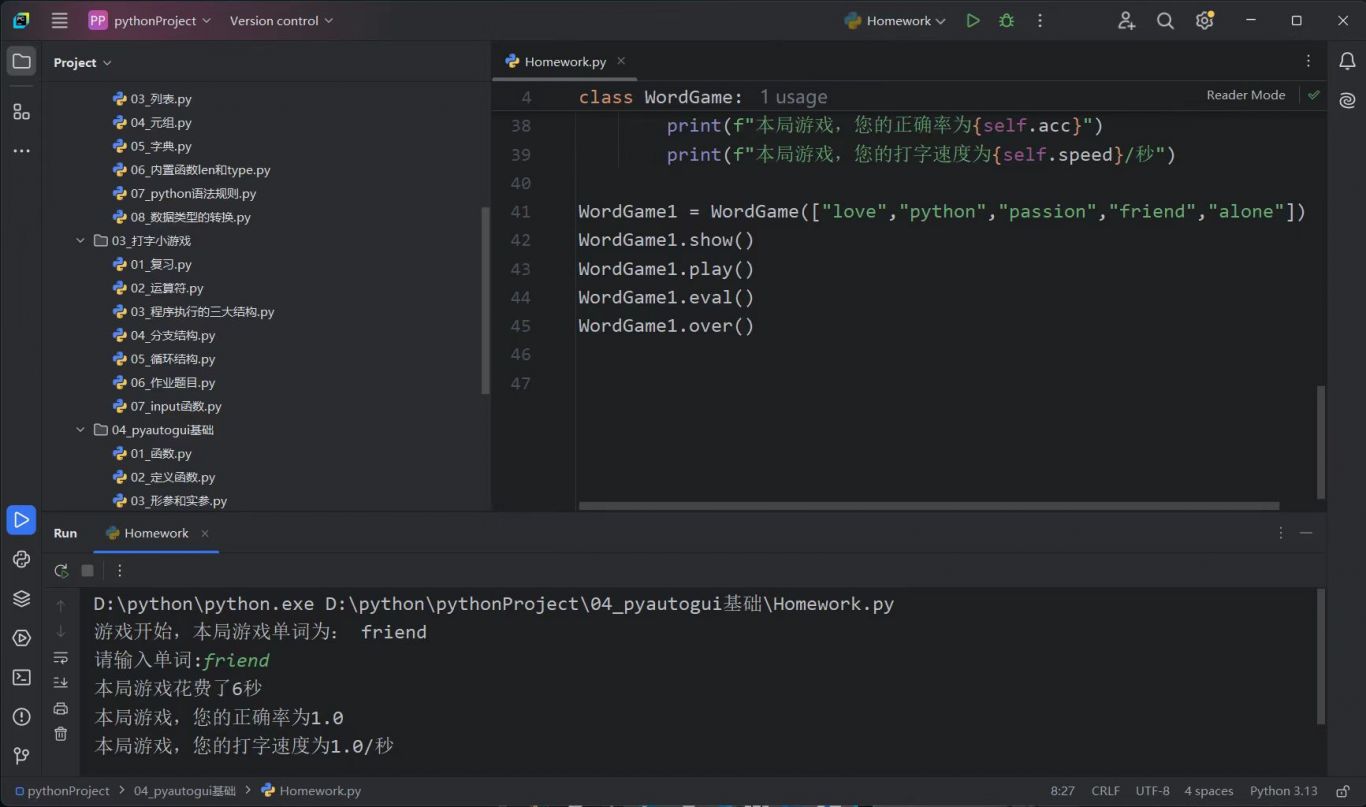Click editor horizontal scrollbar

click(x=928, y=505)
